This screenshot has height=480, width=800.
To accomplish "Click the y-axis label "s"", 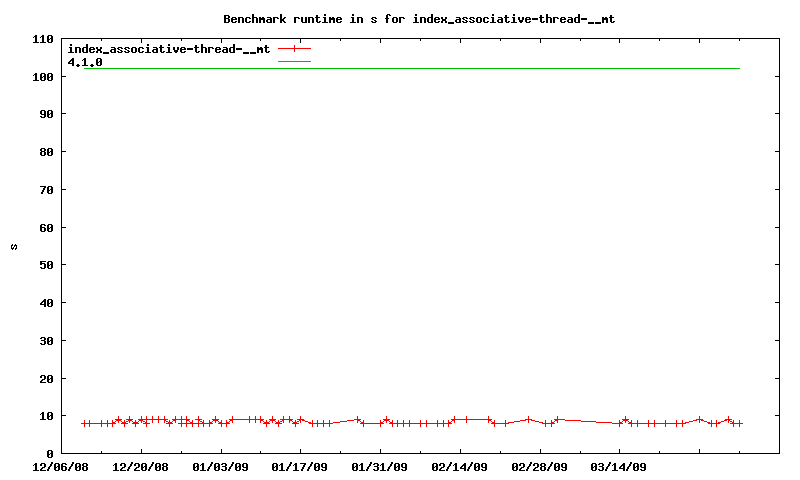I will (x=14, y=247).
